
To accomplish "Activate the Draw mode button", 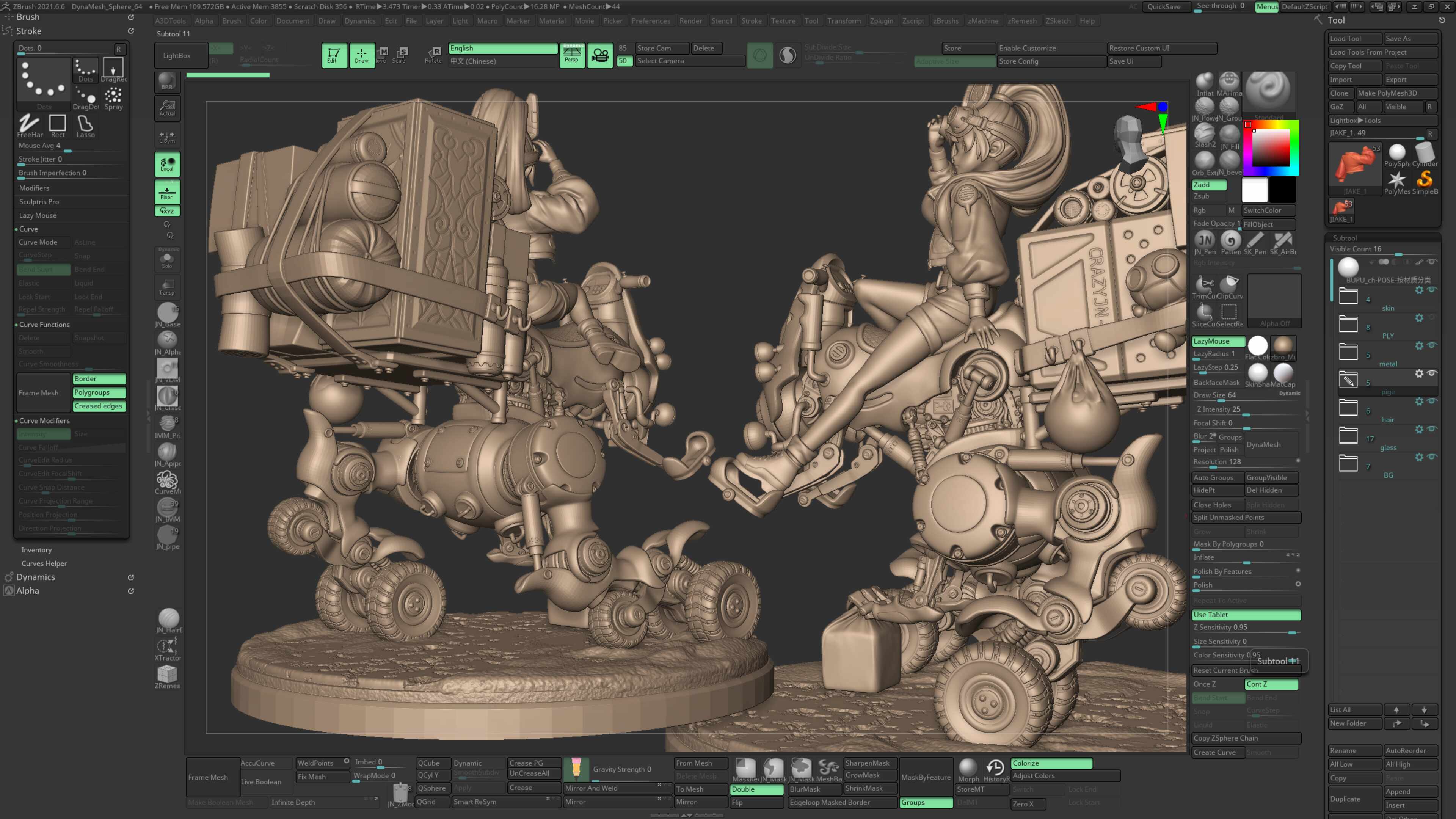I will [x=362, y=55].
